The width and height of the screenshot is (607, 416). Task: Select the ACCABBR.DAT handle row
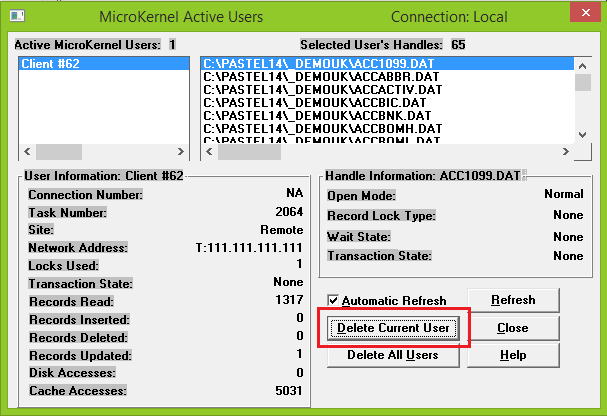point(387,77)
